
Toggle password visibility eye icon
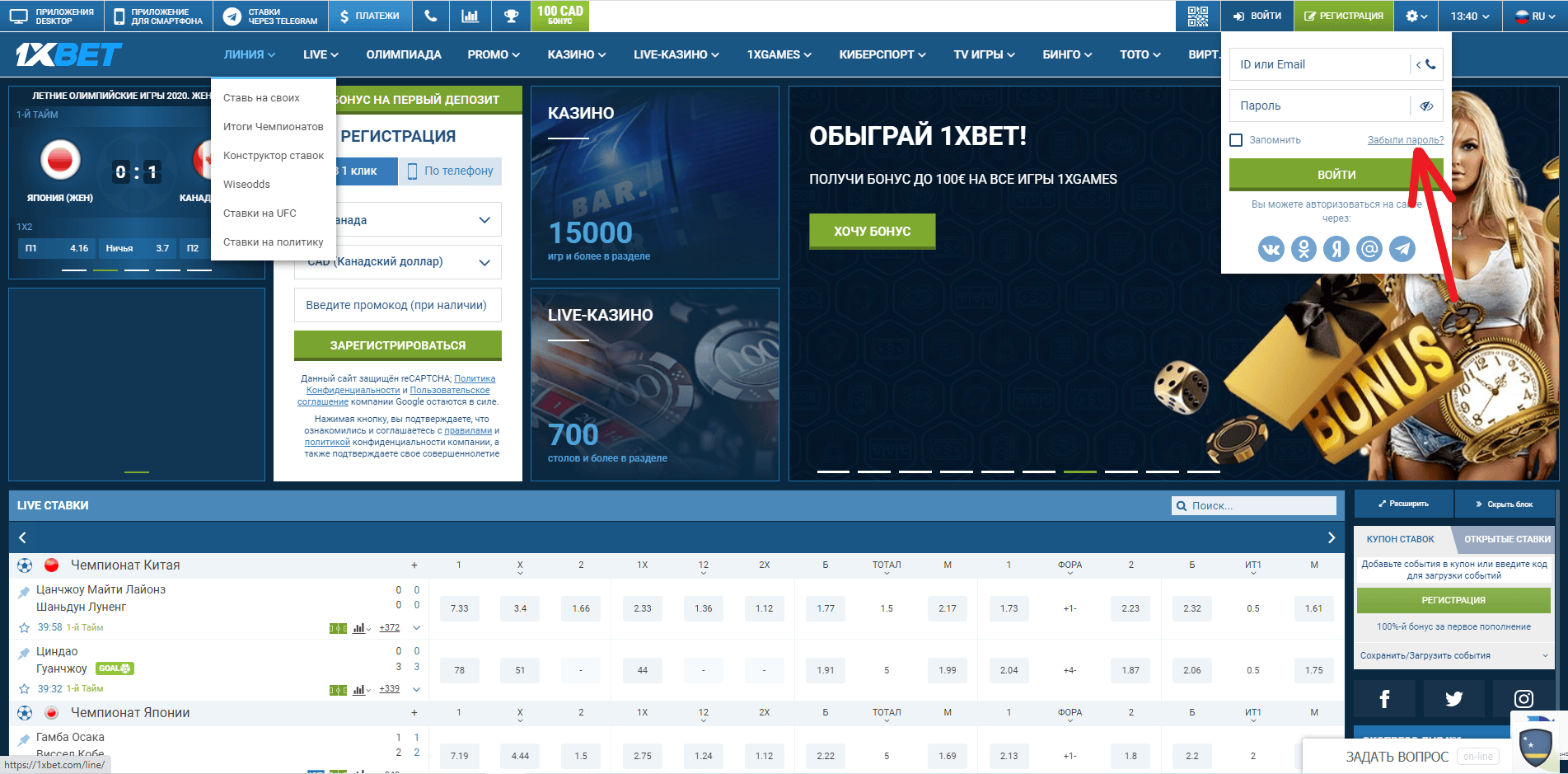[1426, 106]
